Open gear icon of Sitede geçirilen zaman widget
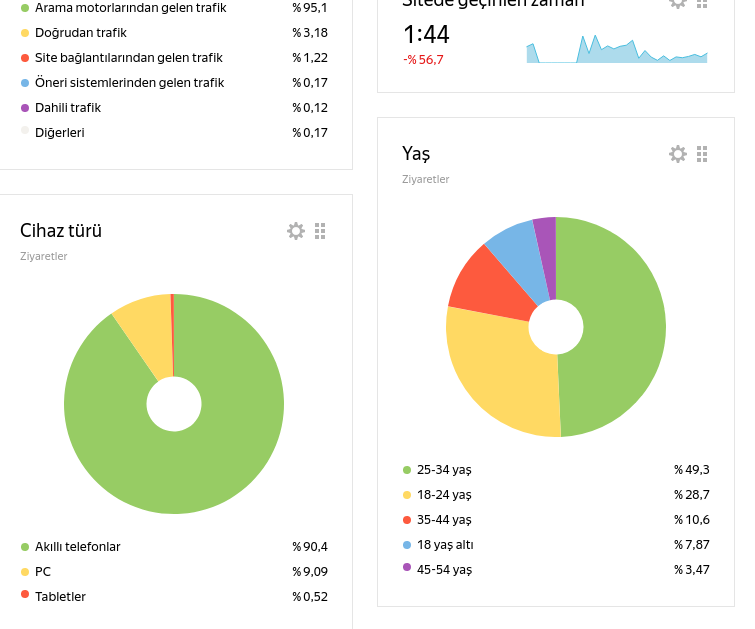 677,3
